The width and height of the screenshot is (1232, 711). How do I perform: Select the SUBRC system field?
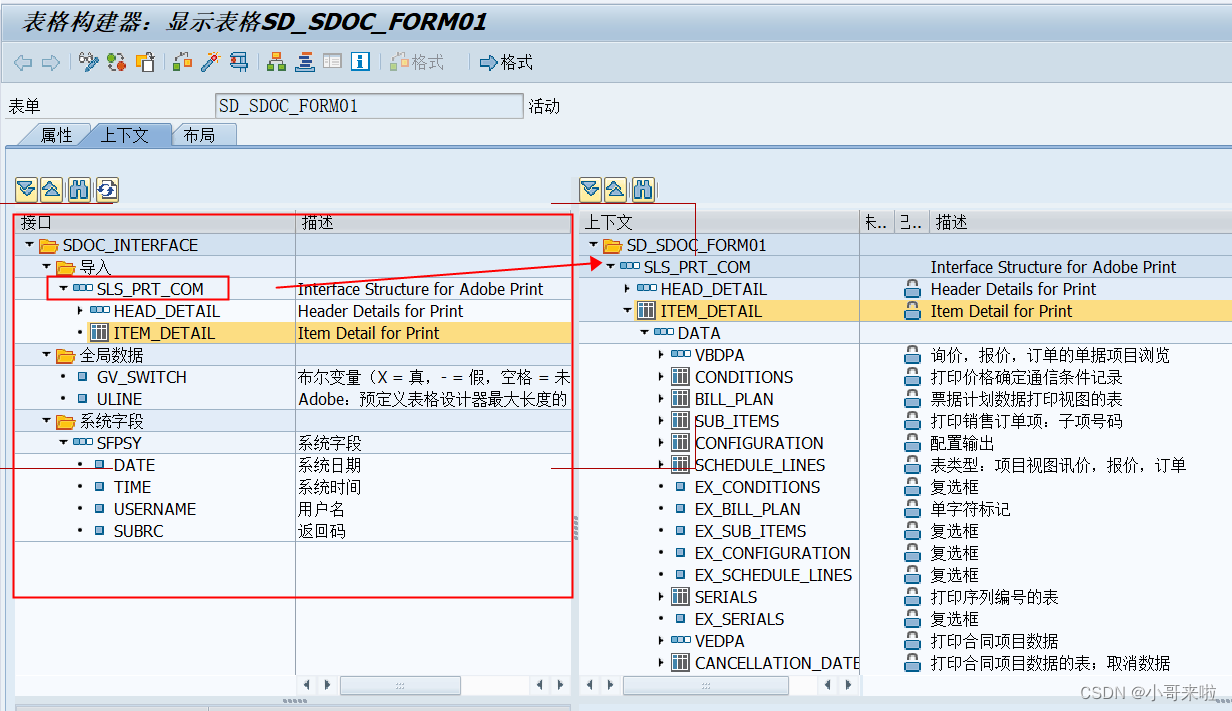tap(138, 531)
